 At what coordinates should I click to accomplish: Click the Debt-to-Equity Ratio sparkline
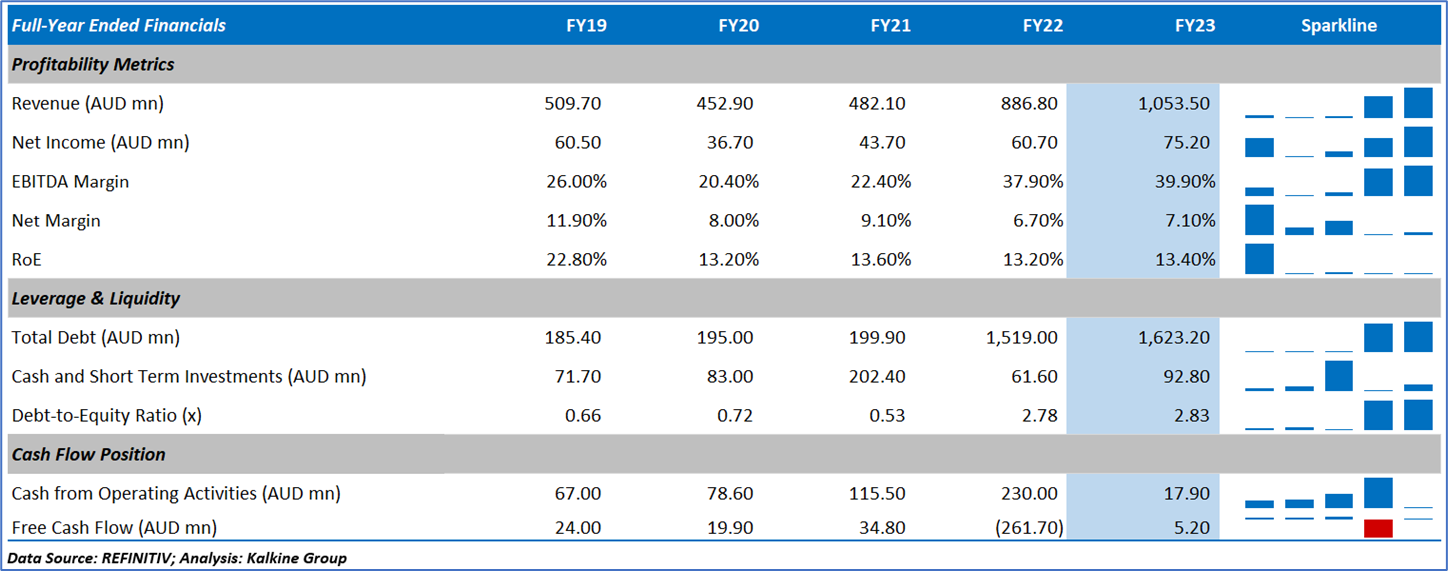coord(1338,415)
